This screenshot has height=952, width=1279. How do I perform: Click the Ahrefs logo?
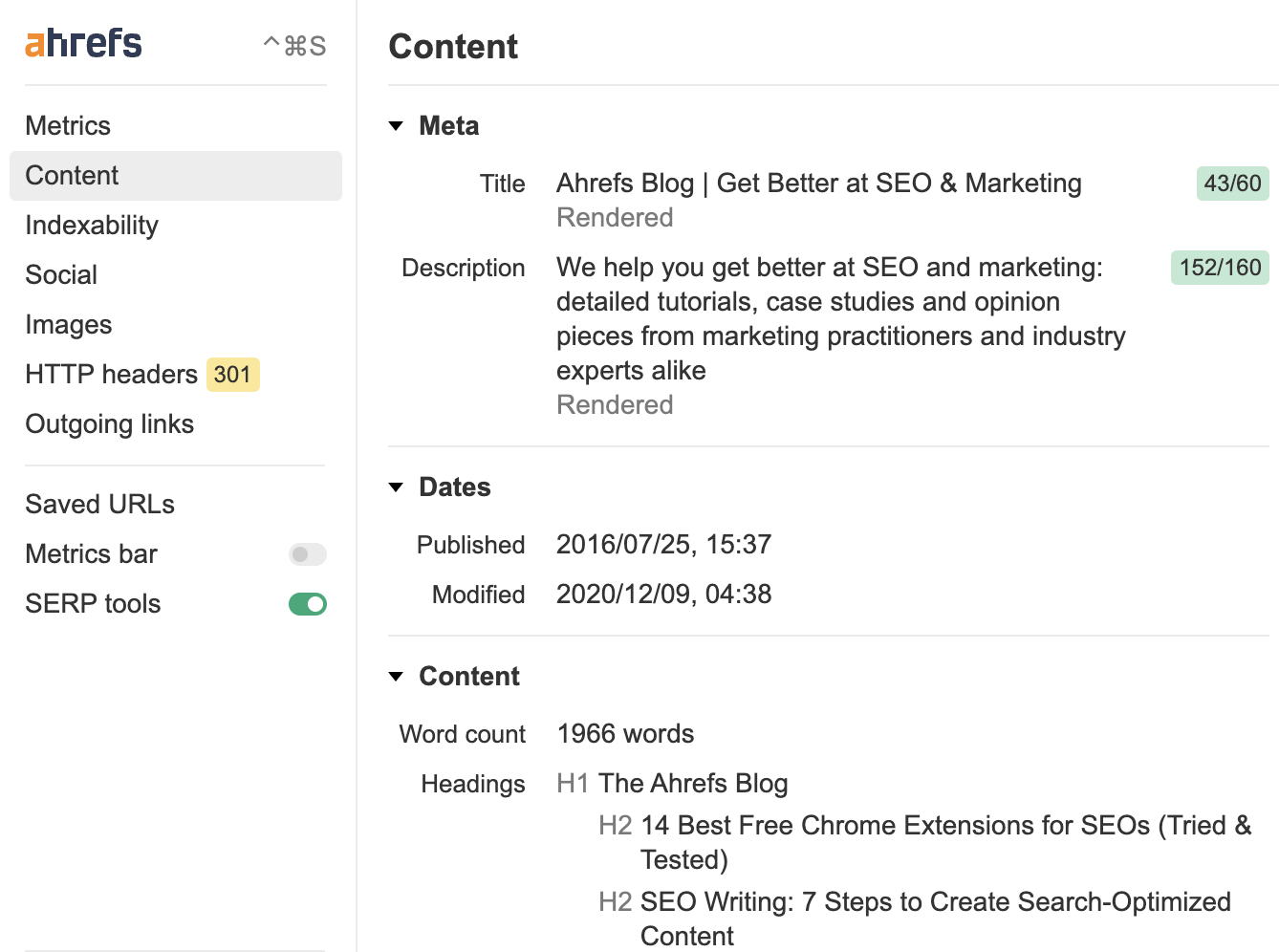[82, 43]
